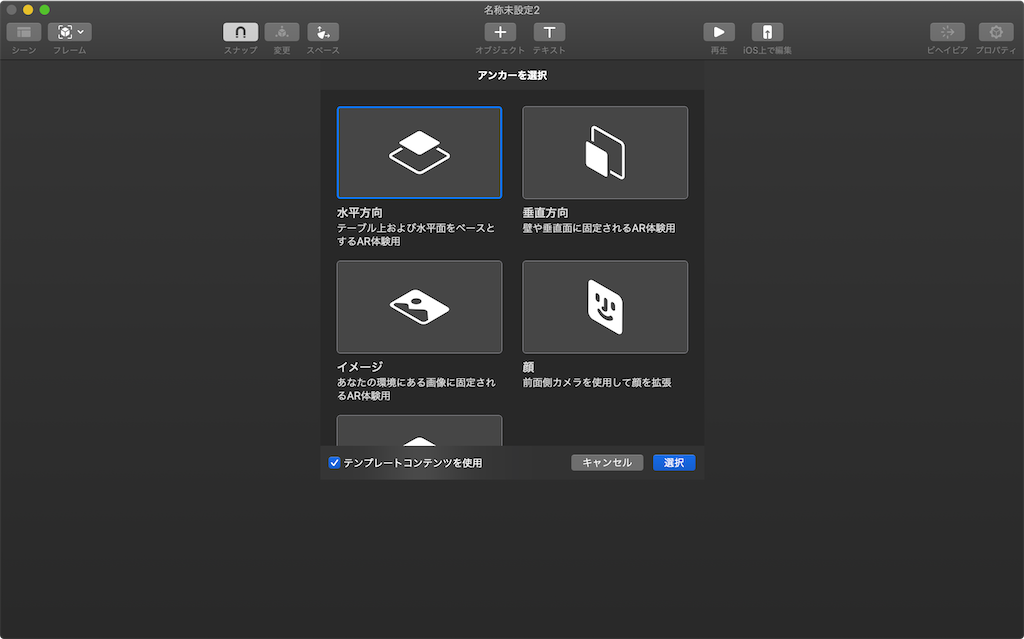Viewport: 1024px width, 639px height.
Task: Click the シーン icon in the toolbar
Action: point(22,31)
